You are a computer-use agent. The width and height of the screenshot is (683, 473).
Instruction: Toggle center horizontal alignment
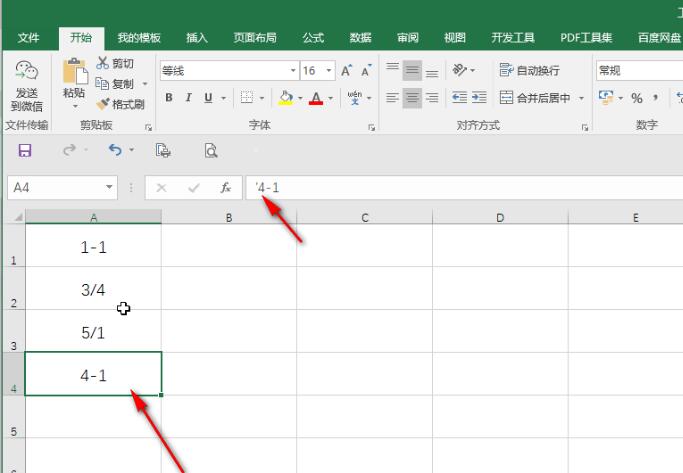412,98
